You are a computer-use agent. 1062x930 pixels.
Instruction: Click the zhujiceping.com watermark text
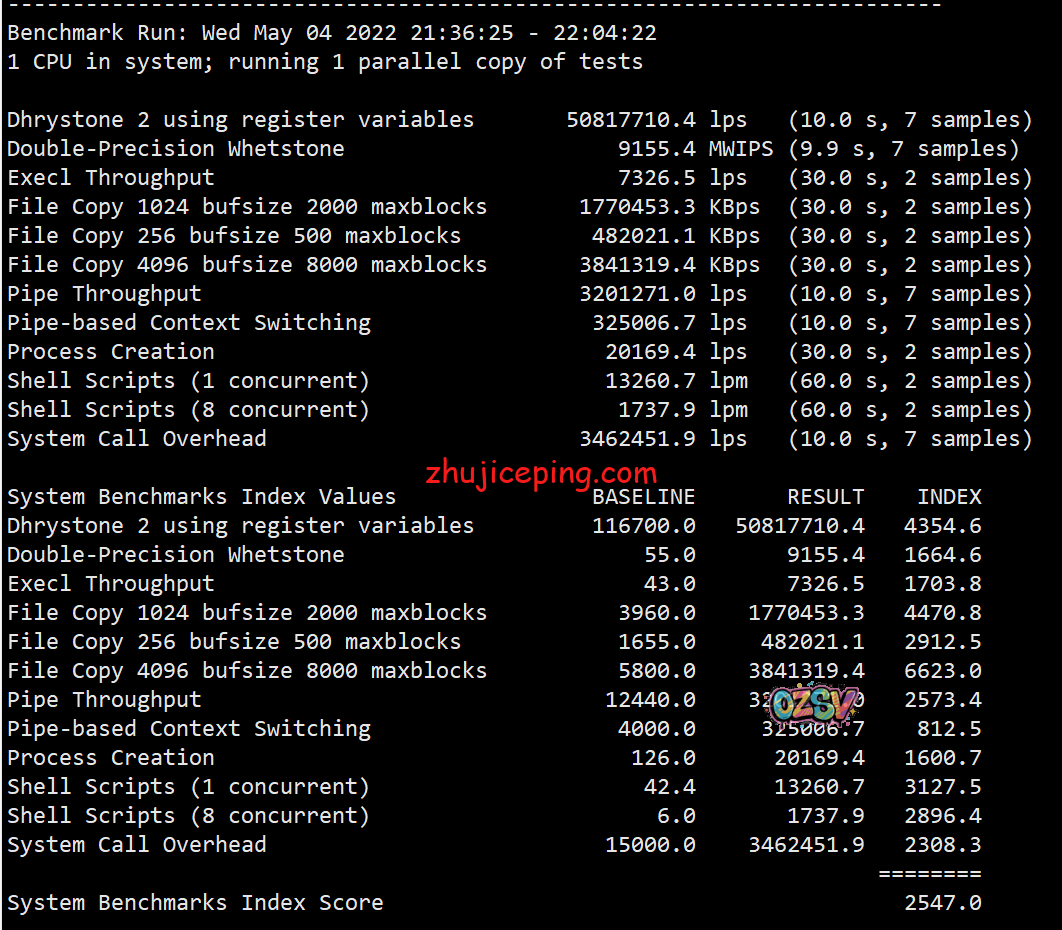541,472
